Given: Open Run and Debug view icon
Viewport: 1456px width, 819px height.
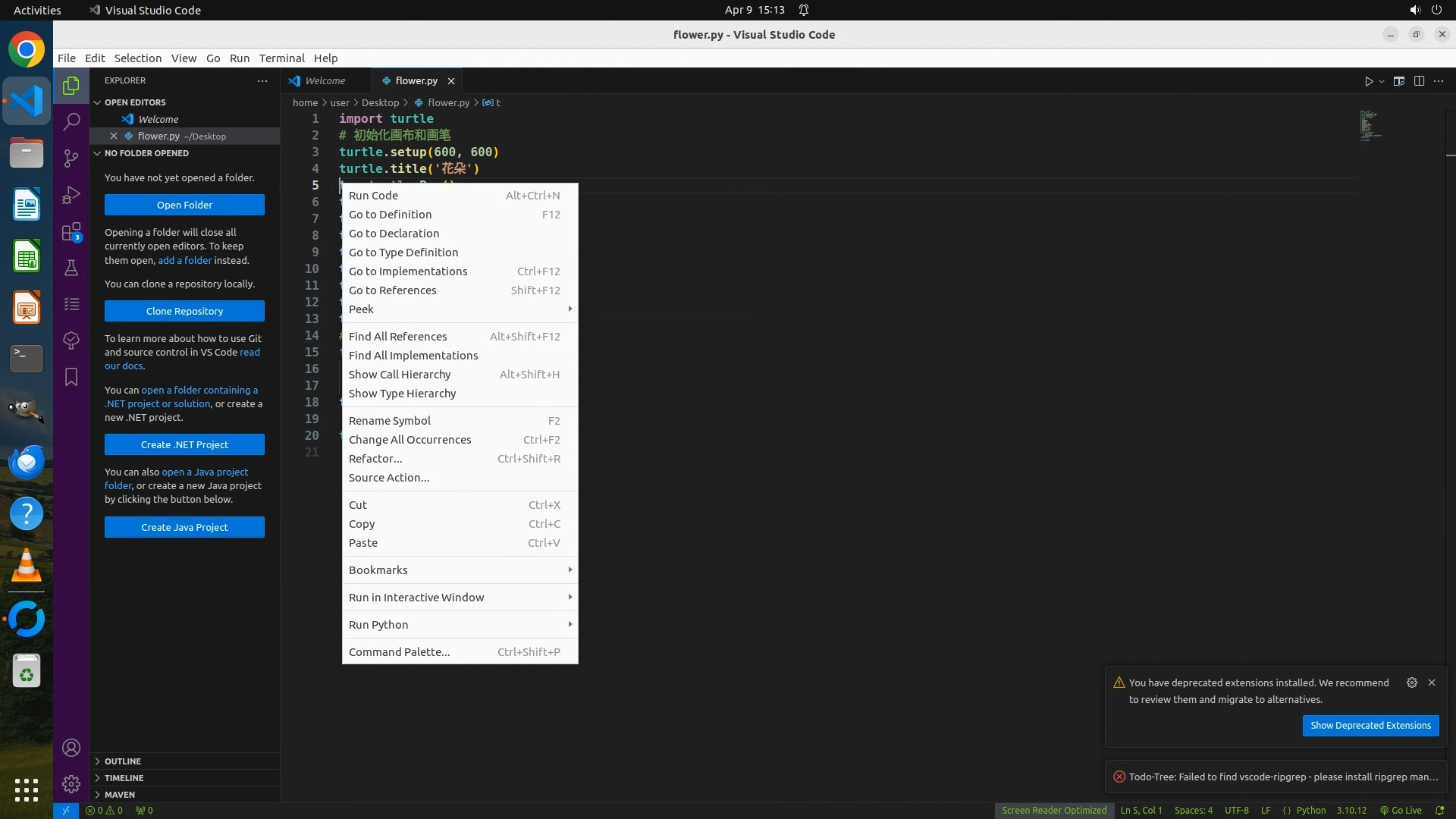Looking at the screenshot, I should pyautogui.click(x=71, y=195).
